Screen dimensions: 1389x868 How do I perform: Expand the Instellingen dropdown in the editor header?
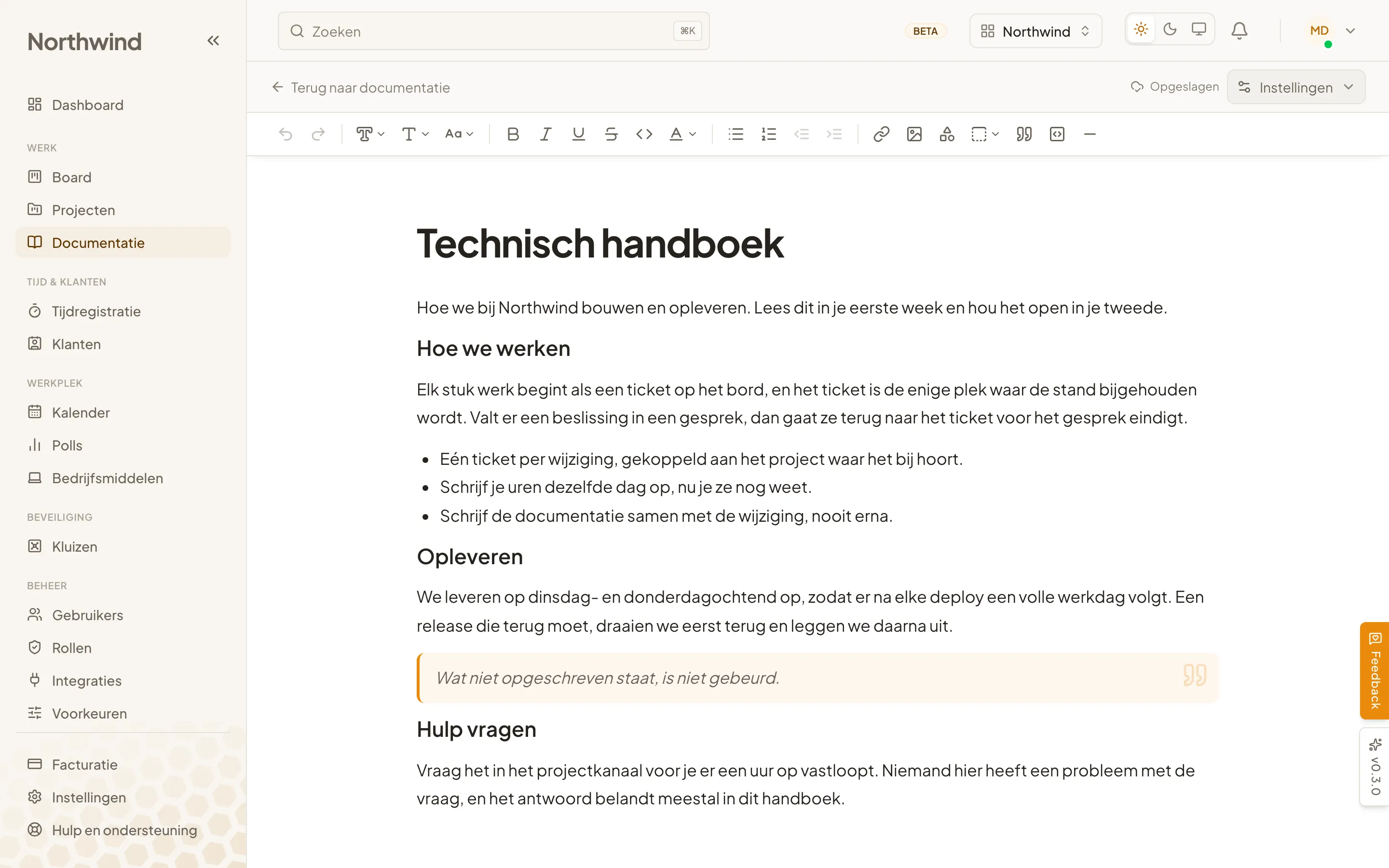pyautogui.click(x=1296, y=87)
